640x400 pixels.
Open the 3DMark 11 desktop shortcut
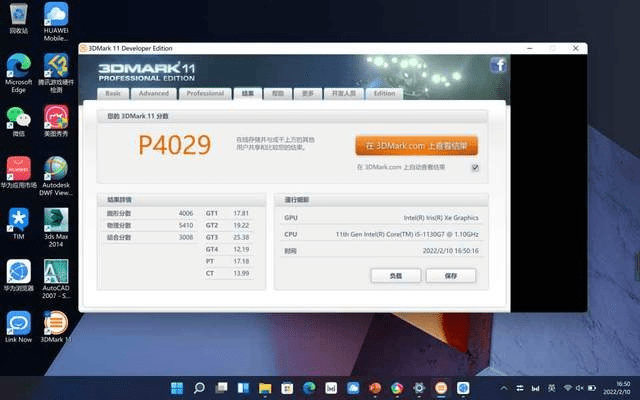pyautogui.click(x=56, y=323)
